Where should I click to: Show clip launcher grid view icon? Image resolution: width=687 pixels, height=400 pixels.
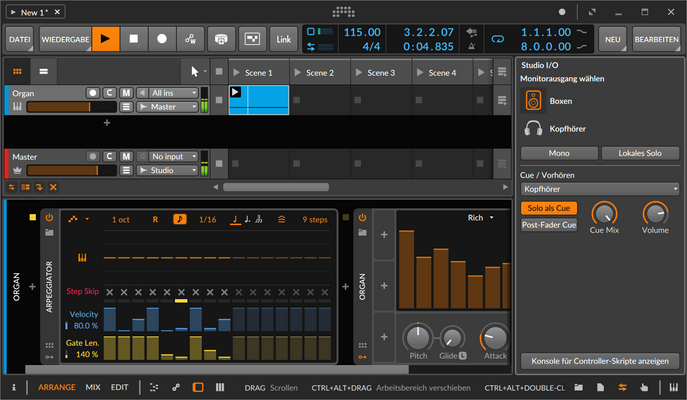tap(17, 71)
